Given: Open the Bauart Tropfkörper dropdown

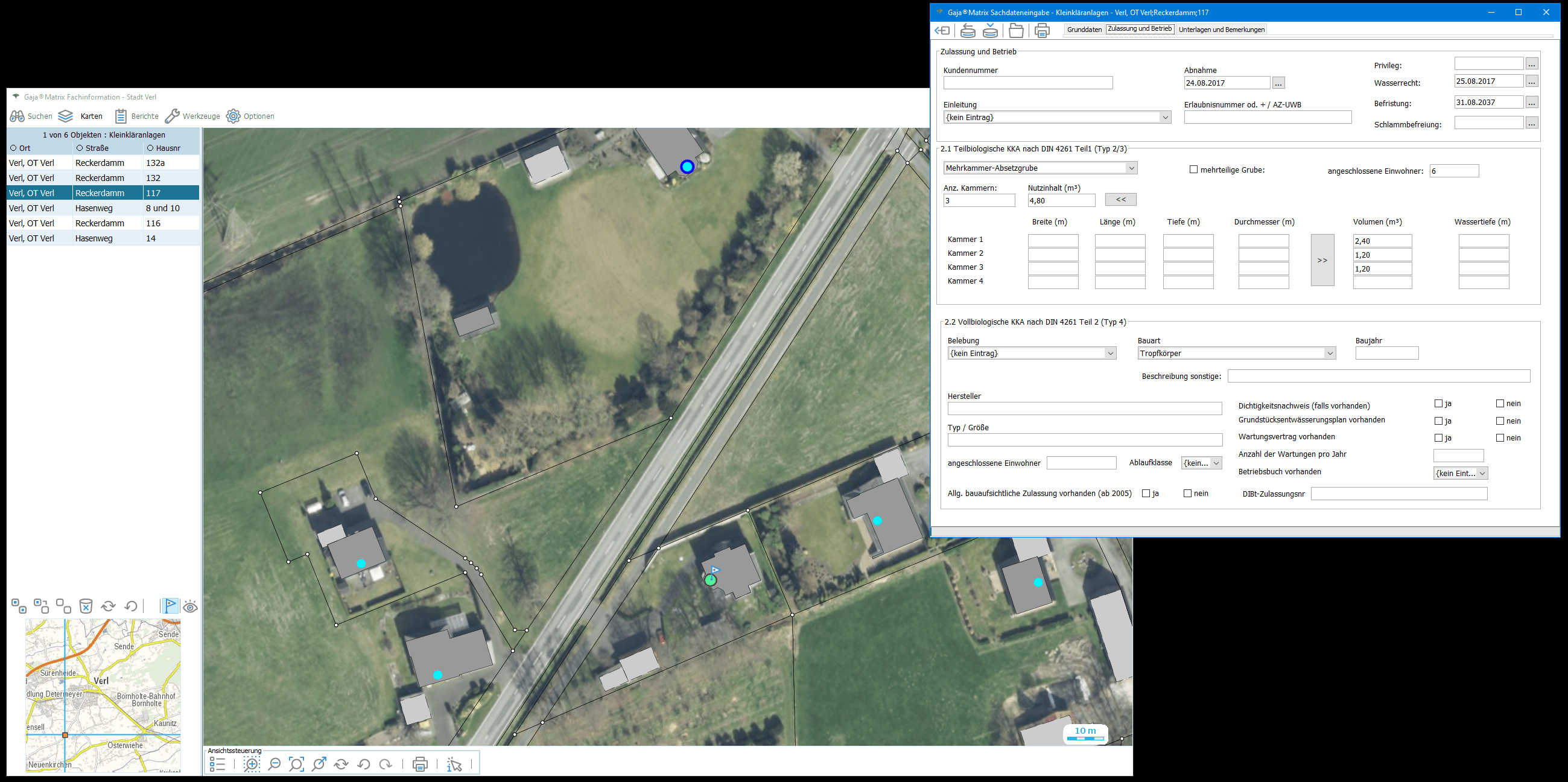Looking at the screenshot, I should [x=1330, y=354].
